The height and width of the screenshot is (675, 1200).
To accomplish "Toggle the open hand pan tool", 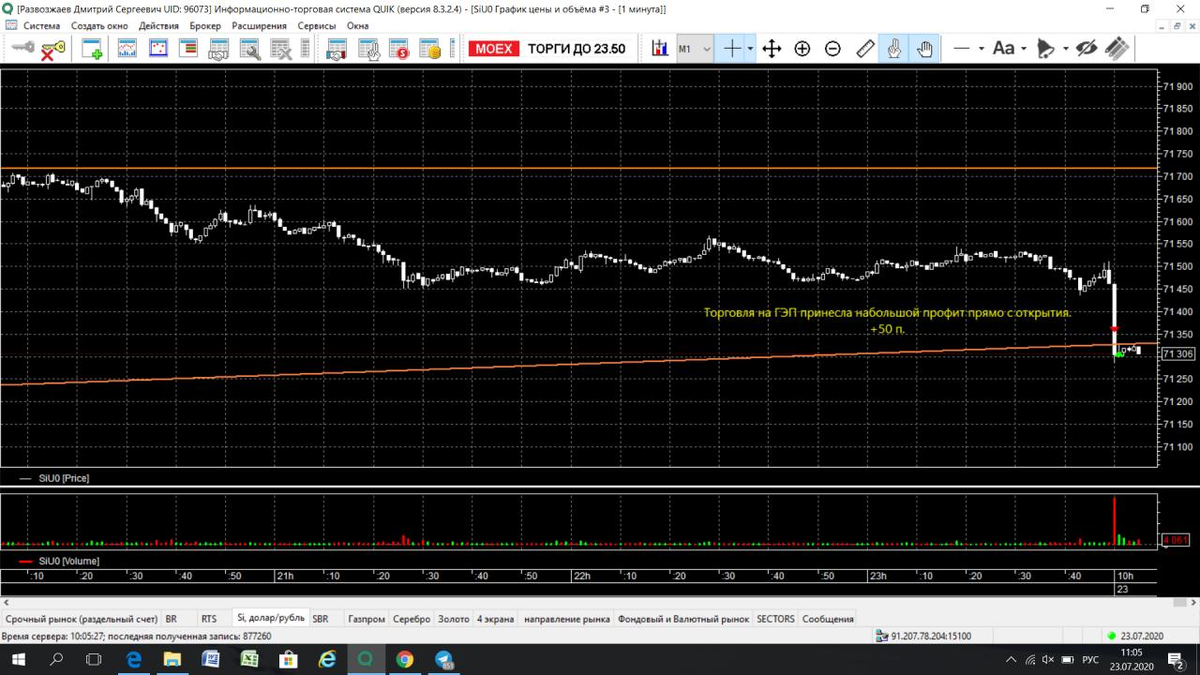I will pyautogui.click(x=924, y=48).
